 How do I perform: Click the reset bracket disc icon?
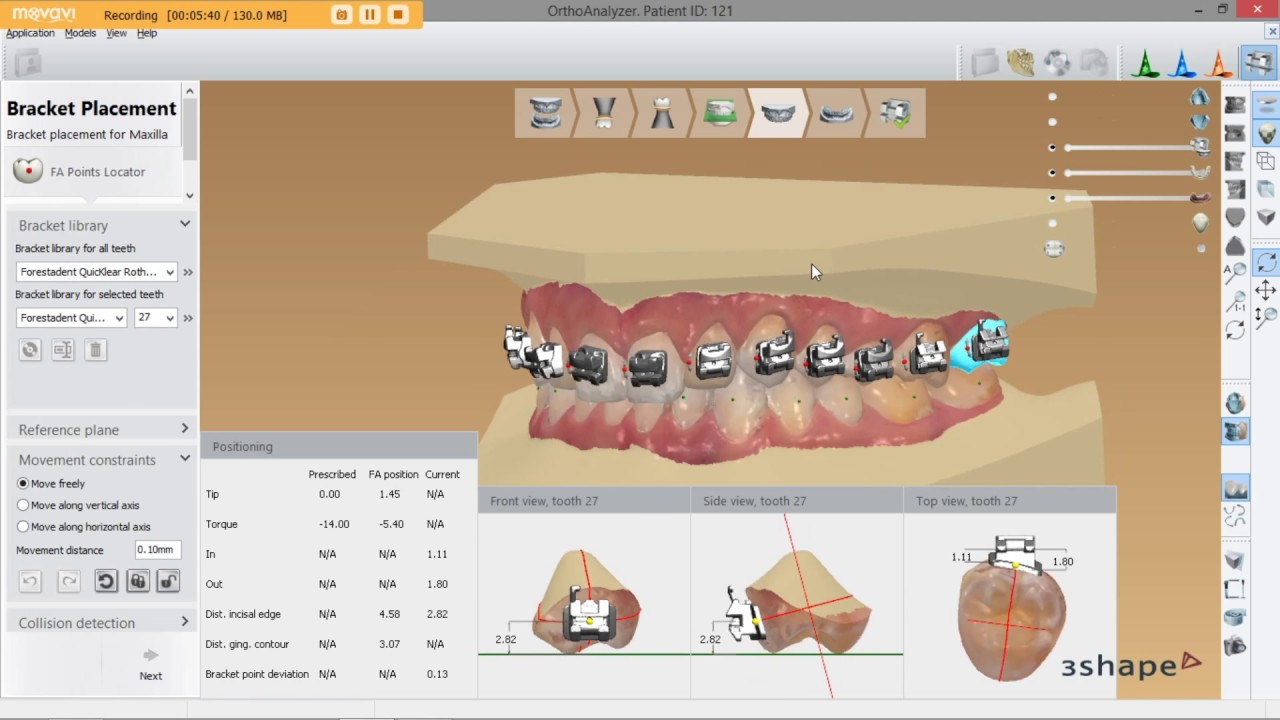click(30, 350)
